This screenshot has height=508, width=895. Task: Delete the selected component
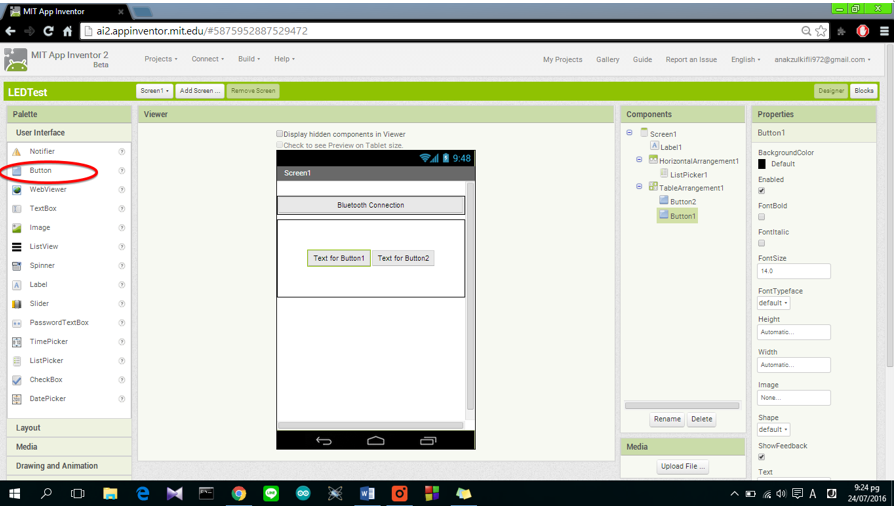(702, 419)
